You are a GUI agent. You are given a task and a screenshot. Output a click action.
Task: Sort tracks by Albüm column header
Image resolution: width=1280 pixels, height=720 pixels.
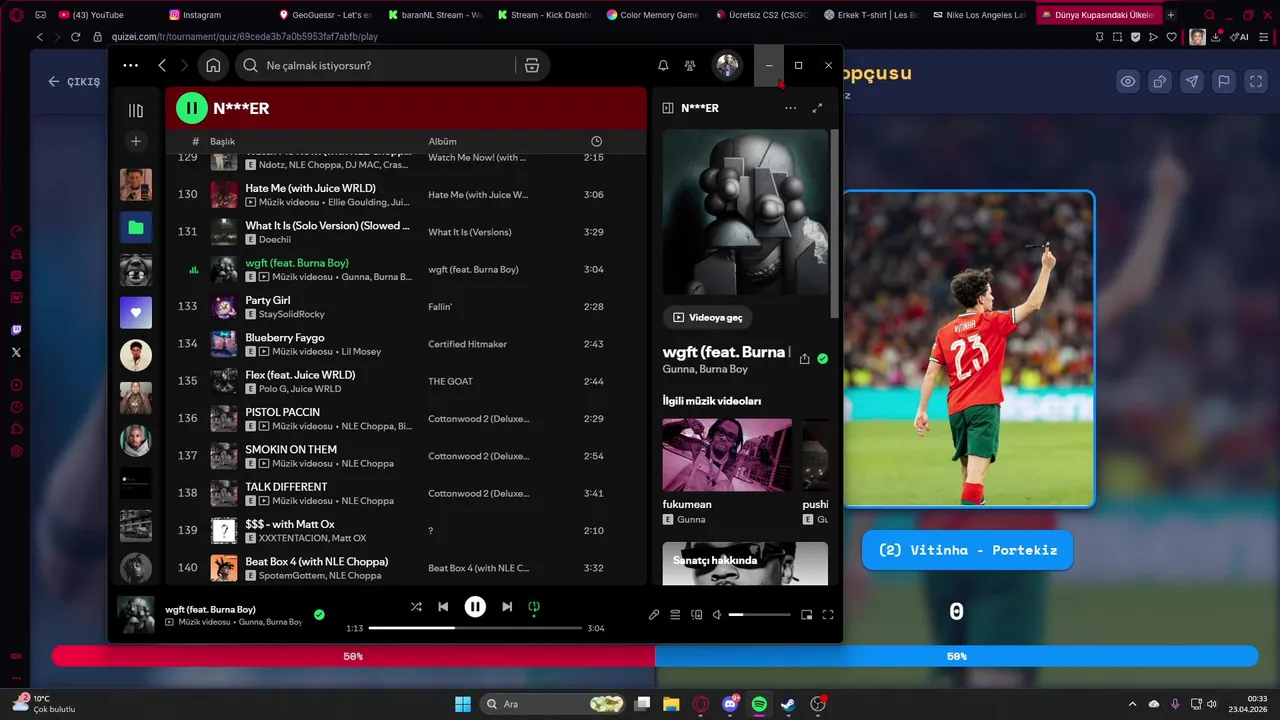(442, 142)
